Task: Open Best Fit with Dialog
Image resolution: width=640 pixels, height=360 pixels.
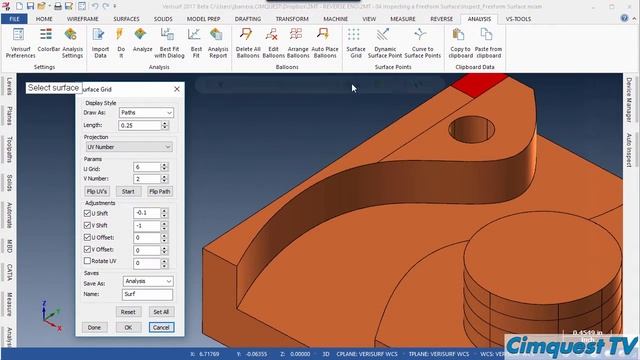Action: point(169,43)
